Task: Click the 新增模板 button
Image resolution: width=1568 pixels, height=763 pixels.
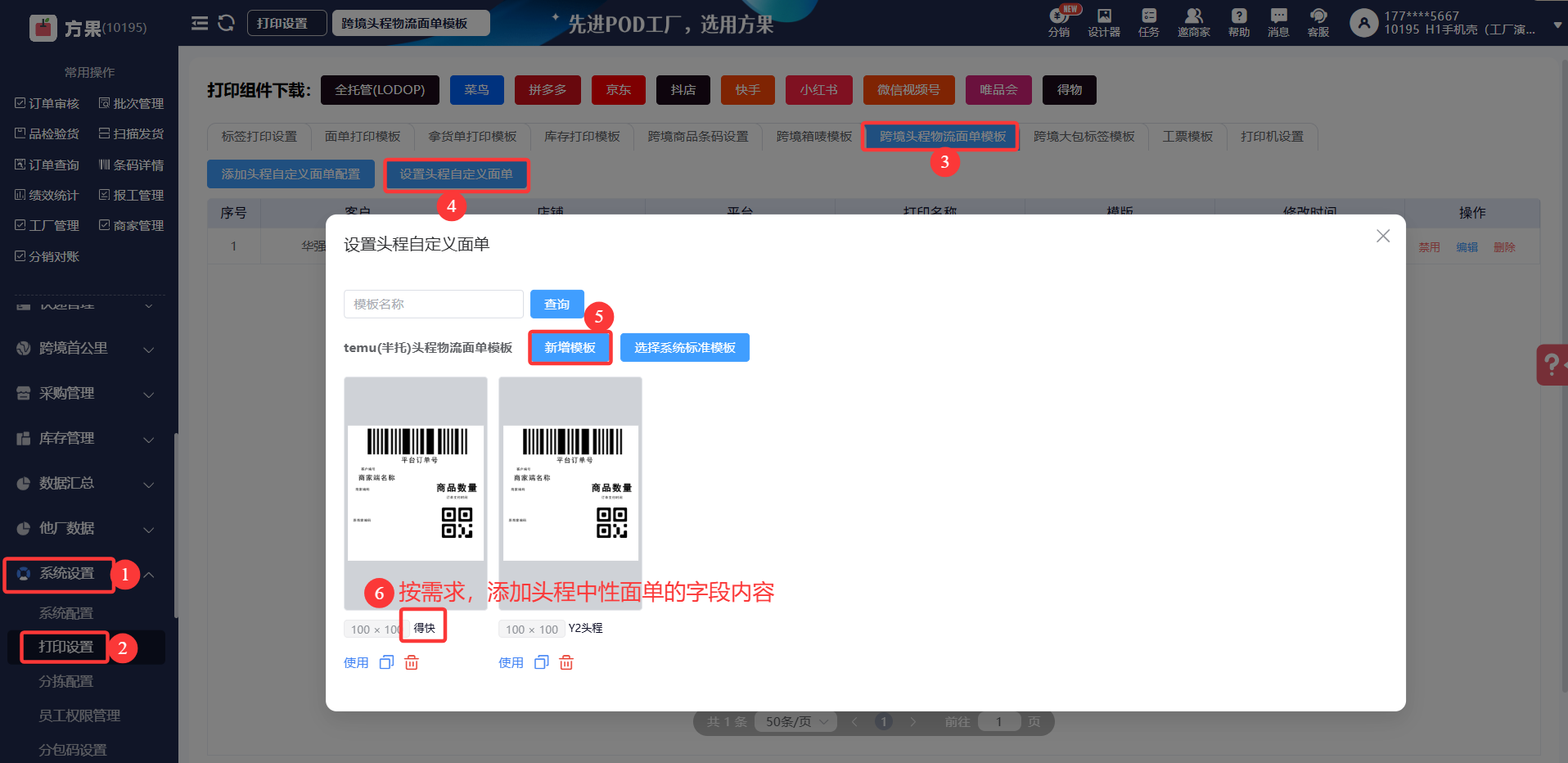Action: point(570,348)
